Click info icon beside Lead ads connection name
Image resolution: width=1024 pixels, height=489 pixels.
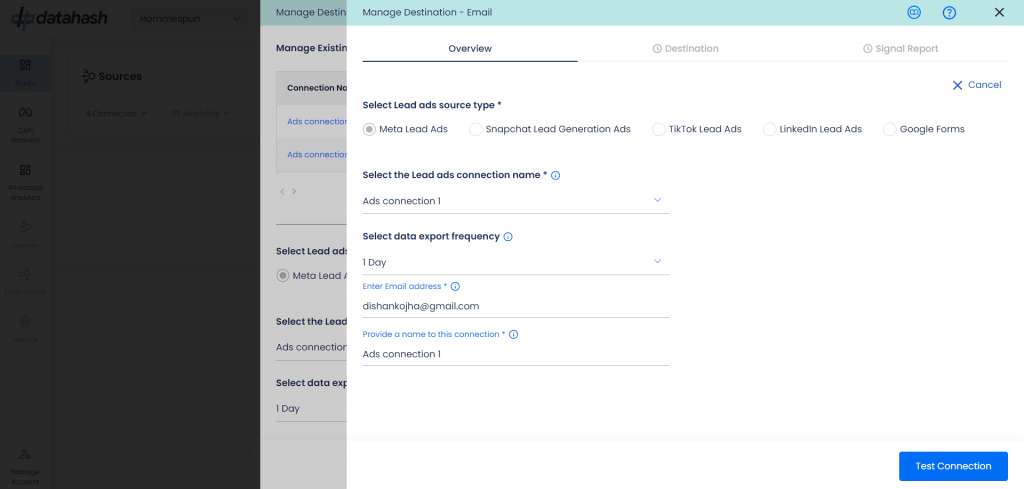coord(556,176)
